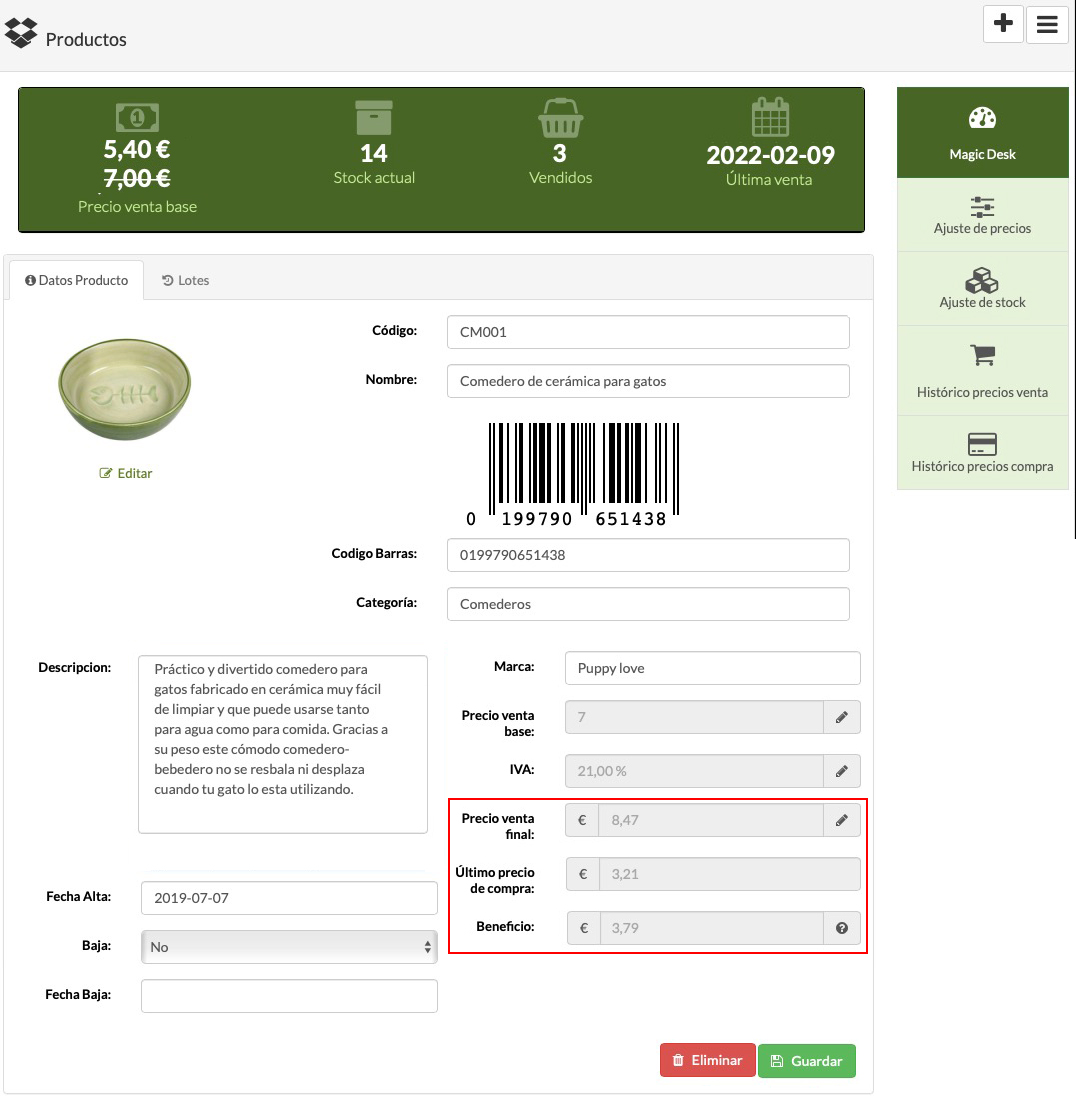This screenshot has width=1076, height=1099.
Task: Switch to the Lotes tab
Action: (186, 280)
